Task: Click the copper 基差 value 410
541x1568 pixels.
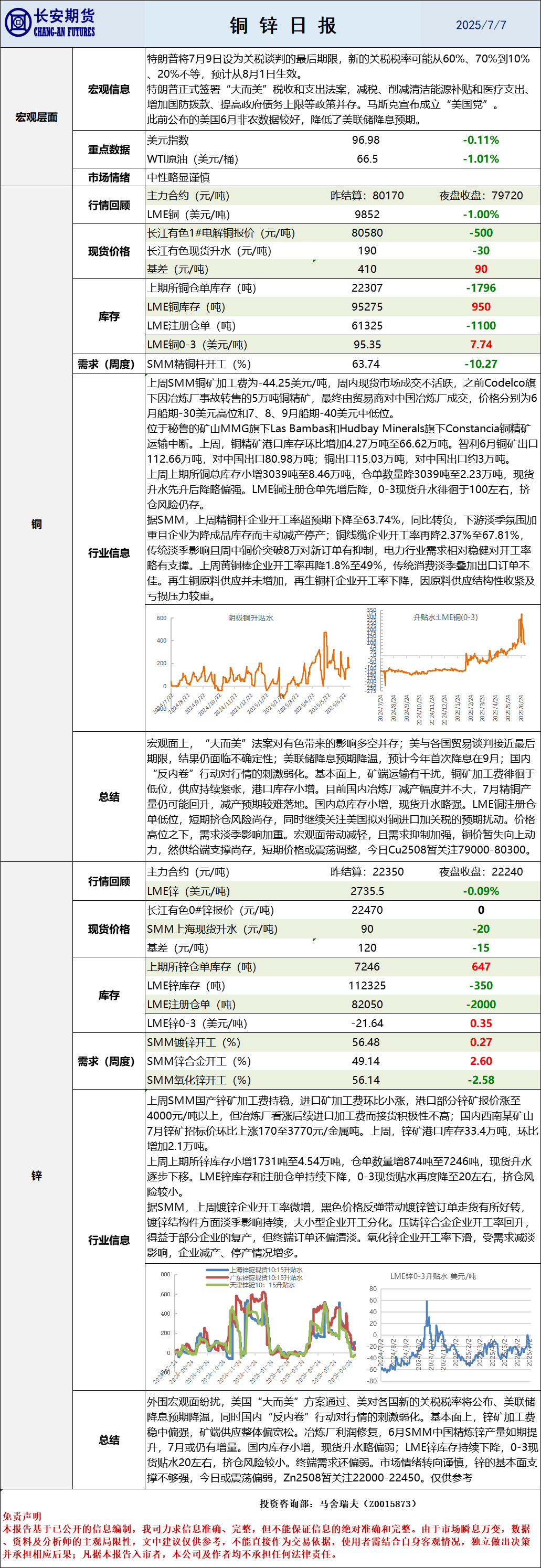Action: (367, 269)
